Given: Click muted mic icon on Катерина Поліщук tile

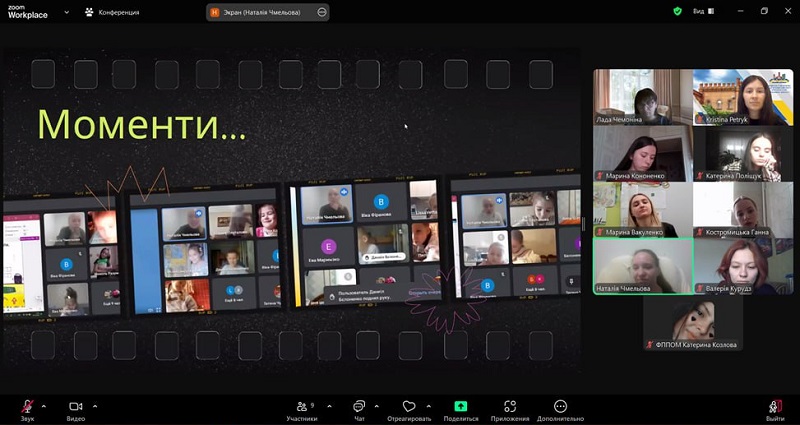Looking at the screenshot, I should tap(701, 176).
